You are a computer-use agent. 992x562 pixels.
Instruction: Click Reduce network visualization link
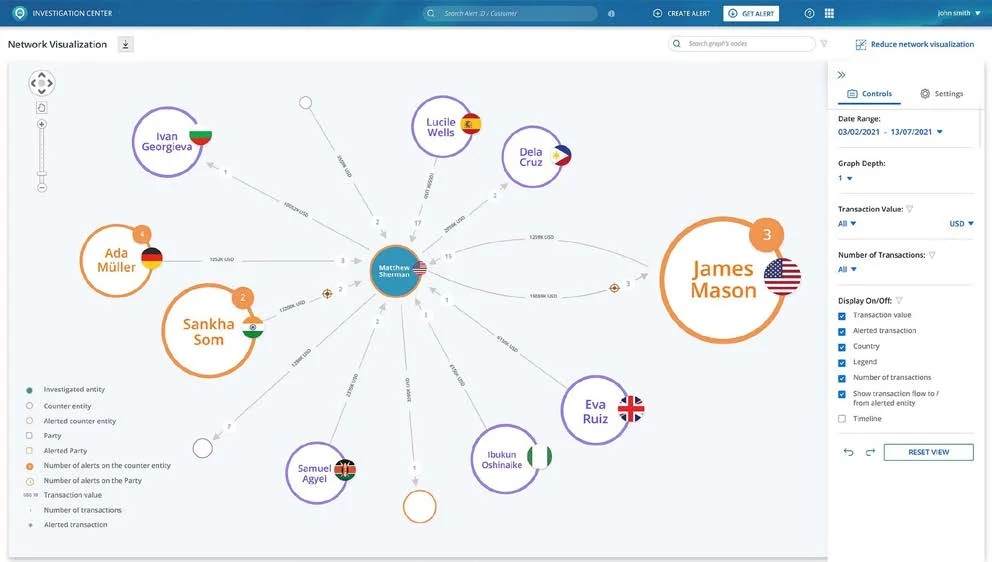point(915,44)
